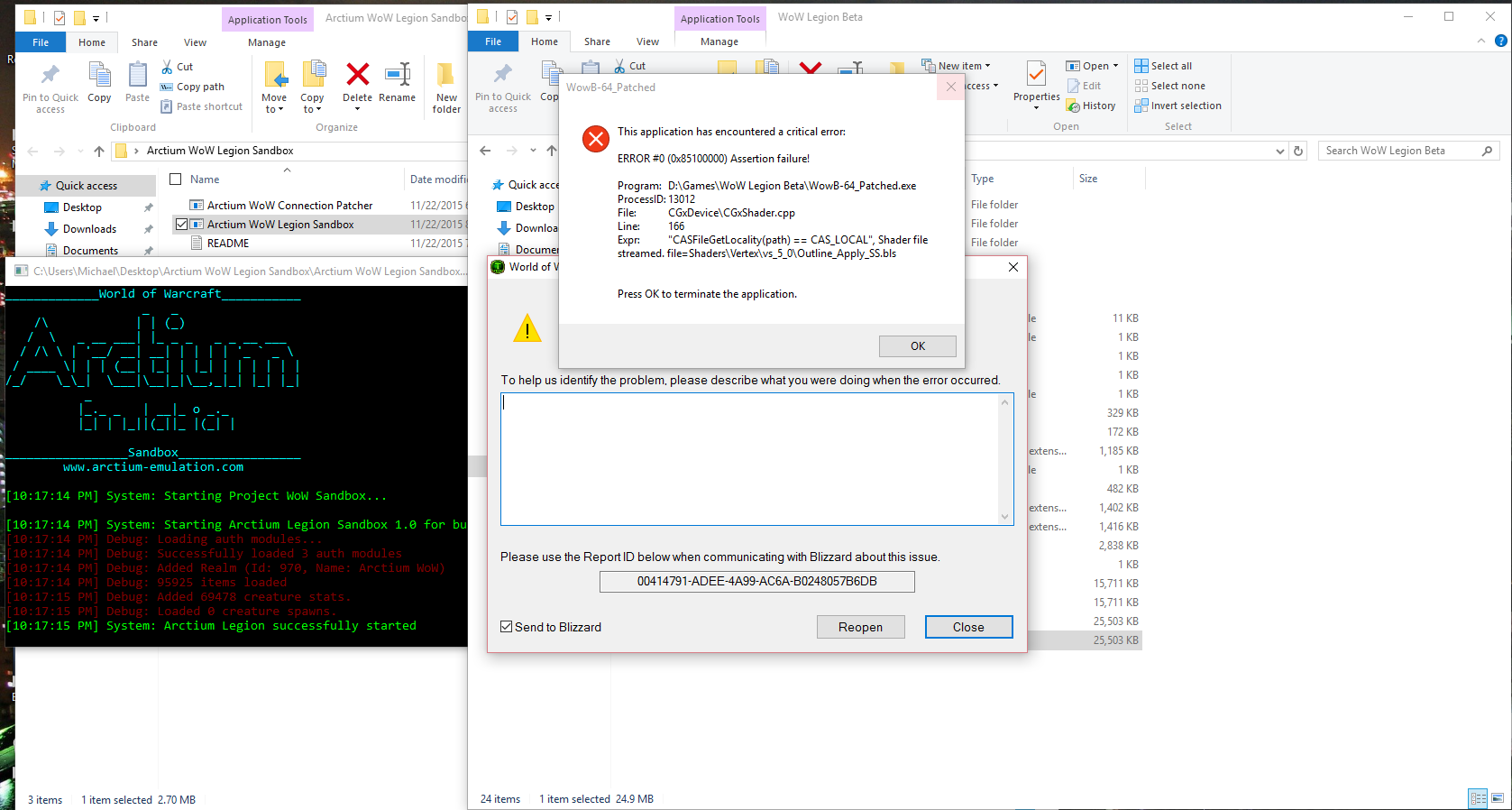Uncheck Send to Blizzard checkbox
1512x810 pixels.
point(507,627)
